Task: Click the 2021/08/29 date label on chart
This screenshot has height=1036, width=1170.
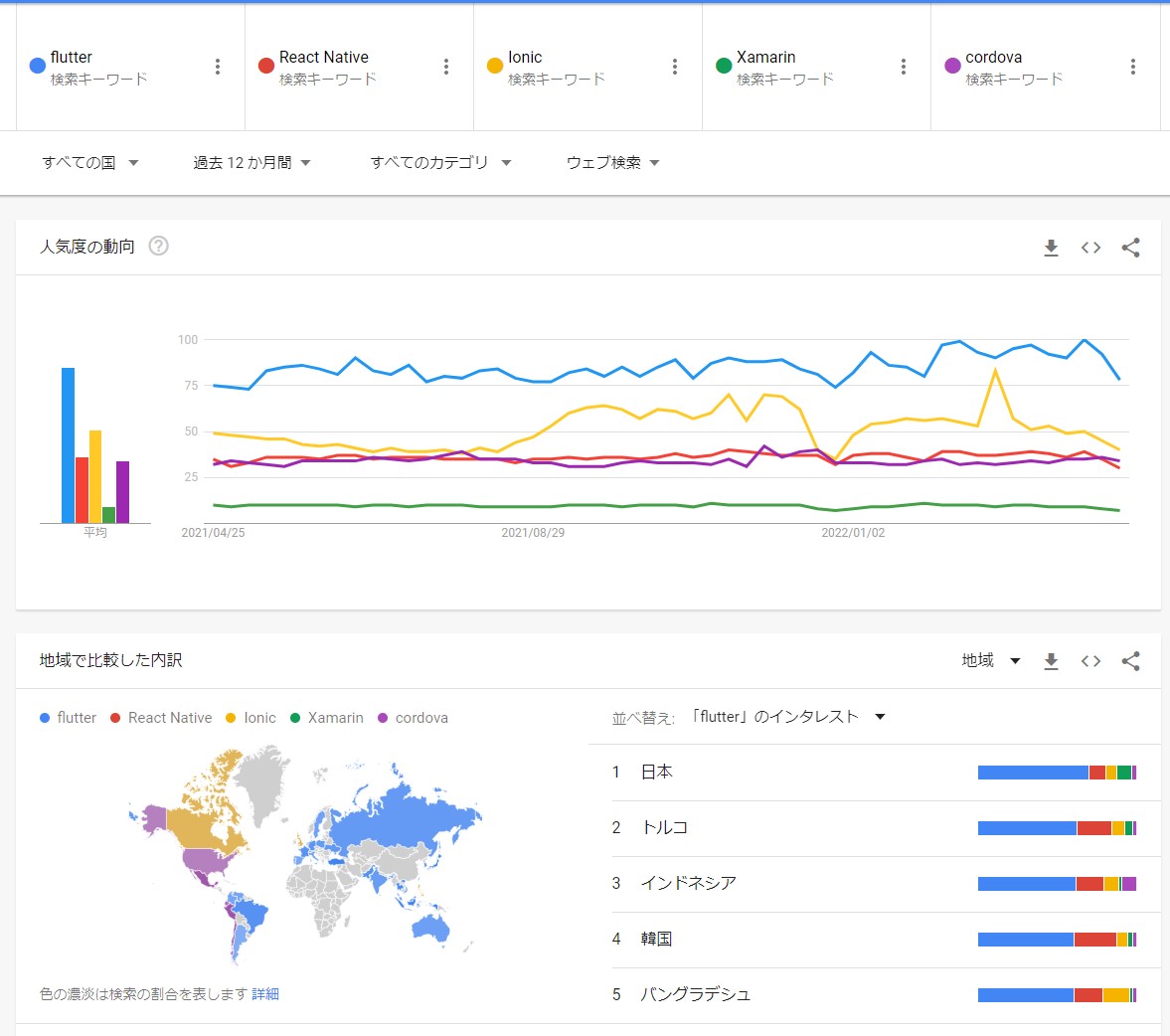Action: pos(533,533)
